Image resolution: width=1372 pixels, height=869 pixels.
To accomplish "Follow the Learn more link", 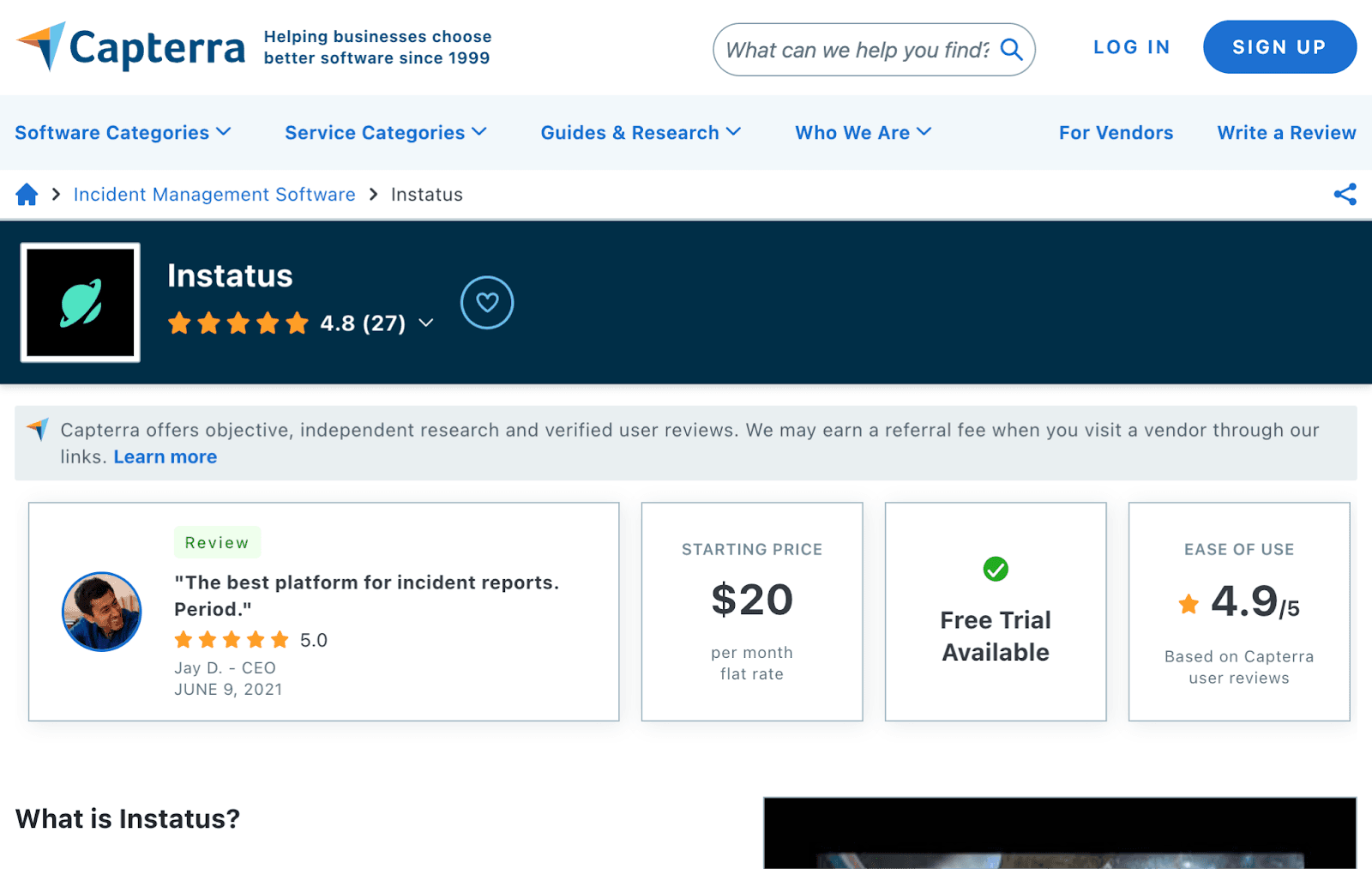I will pos(165,457).
